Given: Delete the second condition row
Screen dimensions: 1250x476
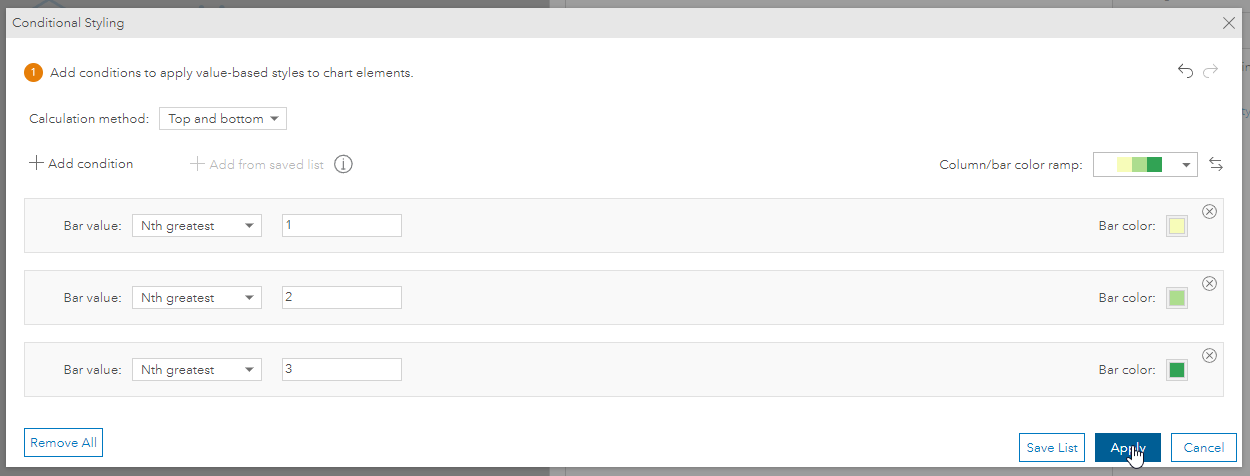Looking at the screenshot, I should pos(1209,283).
